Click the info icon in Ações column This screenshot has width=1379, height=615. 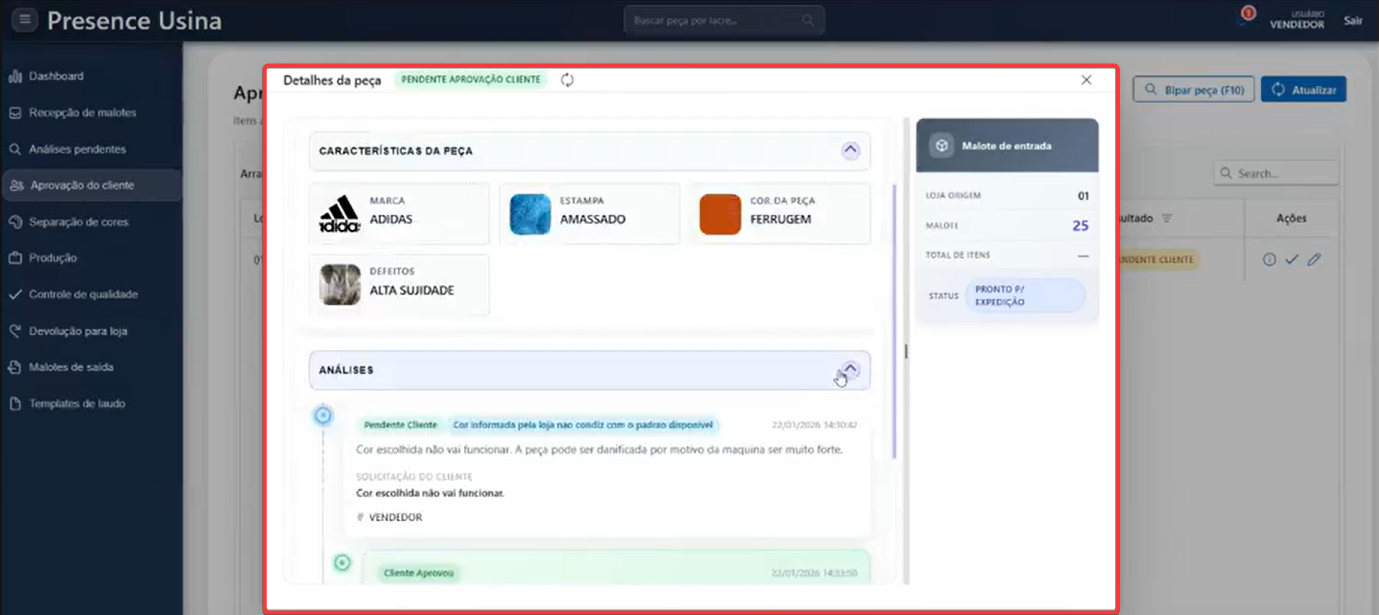[x=1269, y=260]
